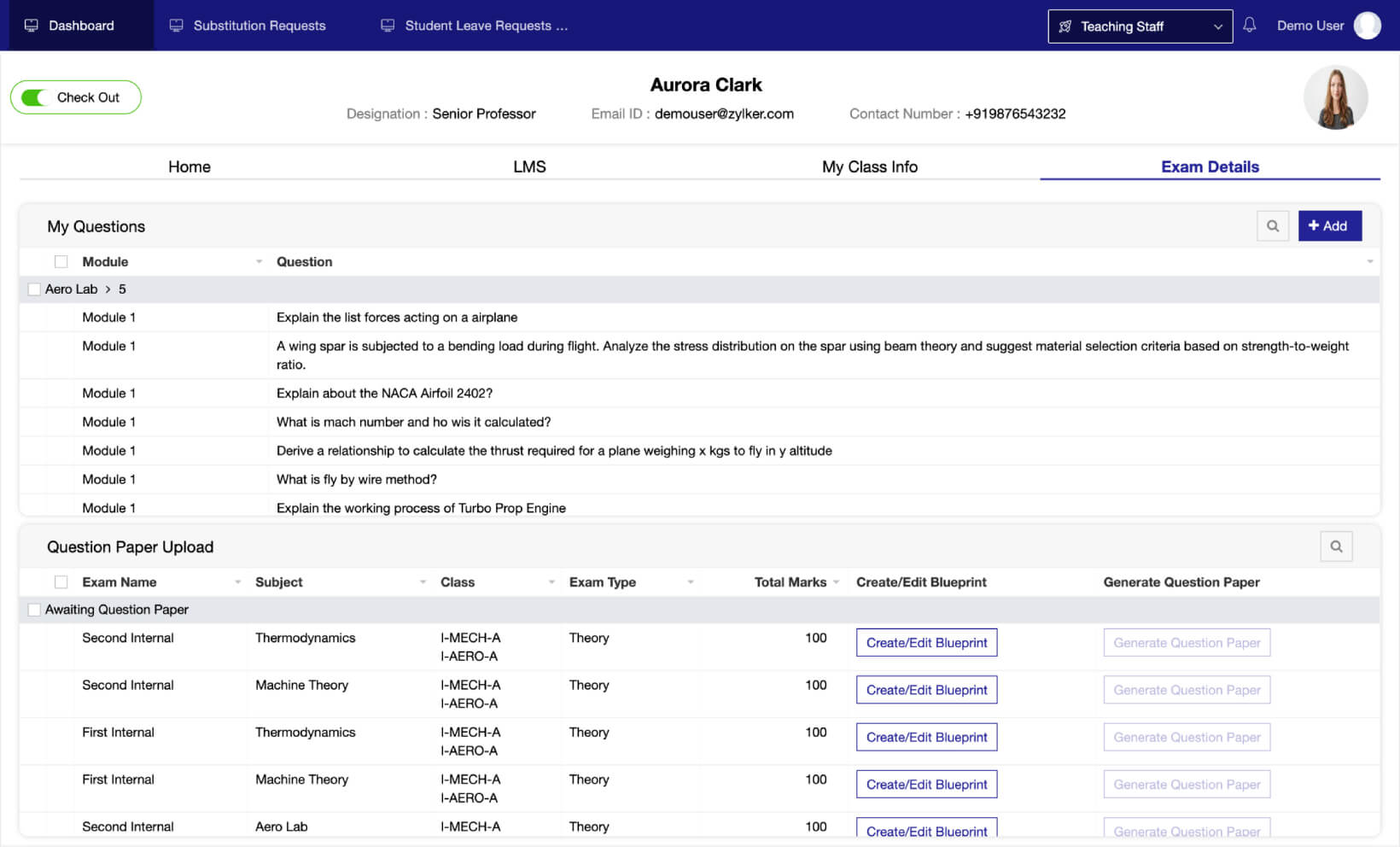Image resolution: width=1400 pixels, height=847 pixels.
Task: Open search in Question Paper Upload panel
Action: pyautogui.click(x=1336, y=546)
